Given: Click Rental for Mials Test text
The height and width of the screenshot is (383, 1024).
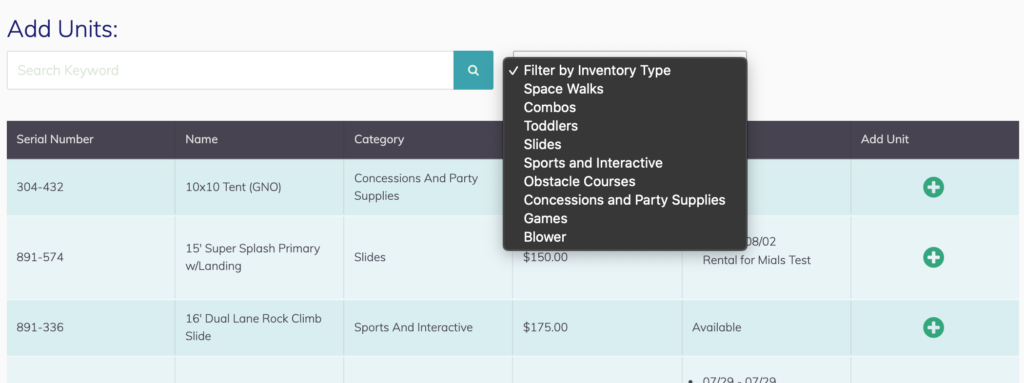Looking at the screenshot, I should click(757, 260).
